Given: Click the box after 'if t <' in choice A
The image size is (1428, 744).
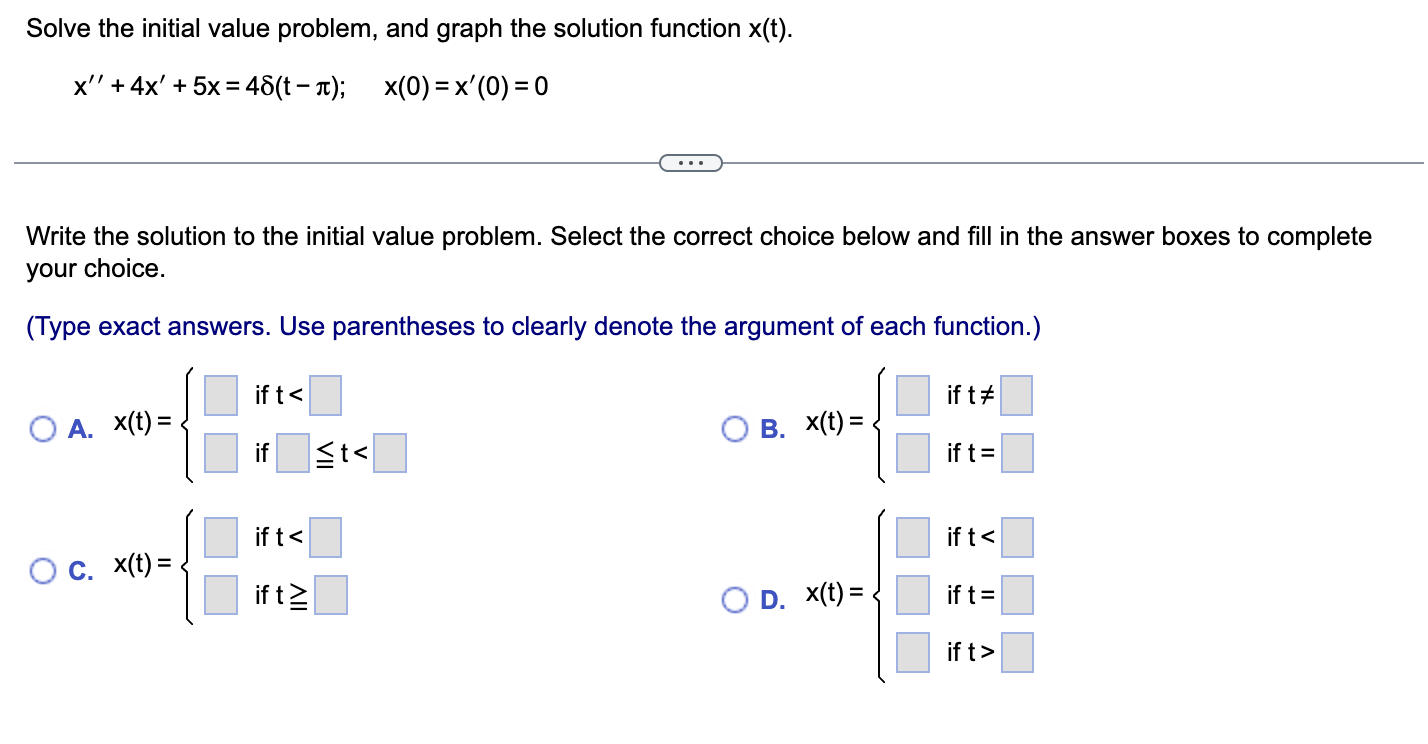Looking at the screenshot, I should pos(324,394).
